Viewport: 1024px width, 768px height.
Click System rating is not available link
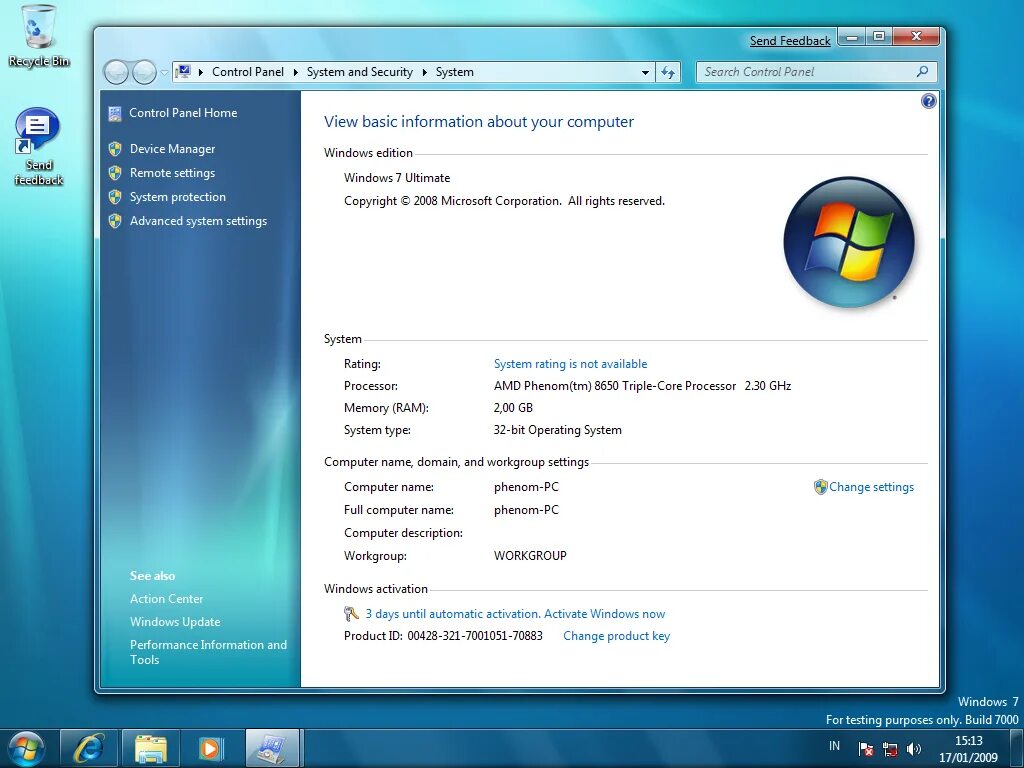570,364
